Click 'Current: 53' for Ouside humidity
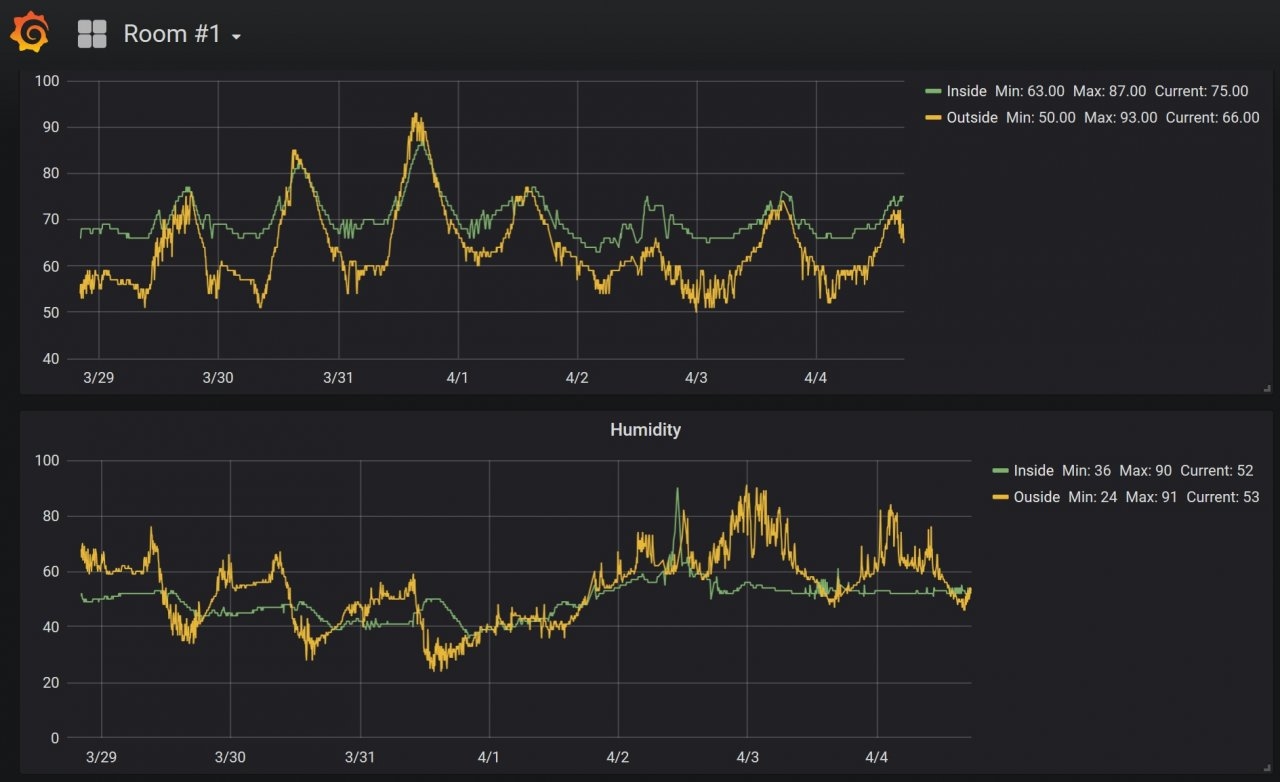The height and width of the screenshot is (782, 1280). click(x=1223, y=497)
